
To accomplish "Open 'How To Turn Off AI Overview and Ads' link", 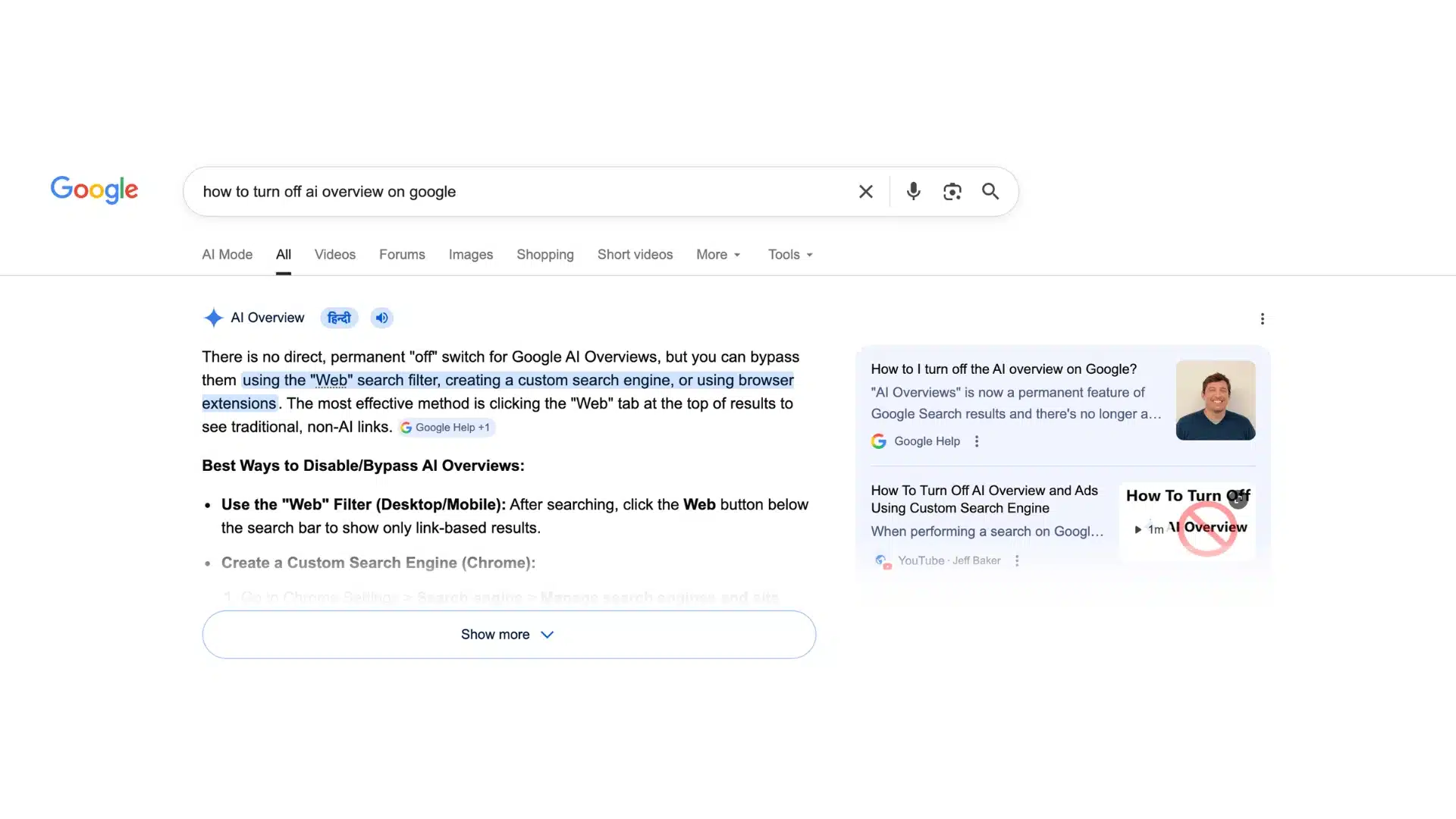I will [x=984, y=499].
